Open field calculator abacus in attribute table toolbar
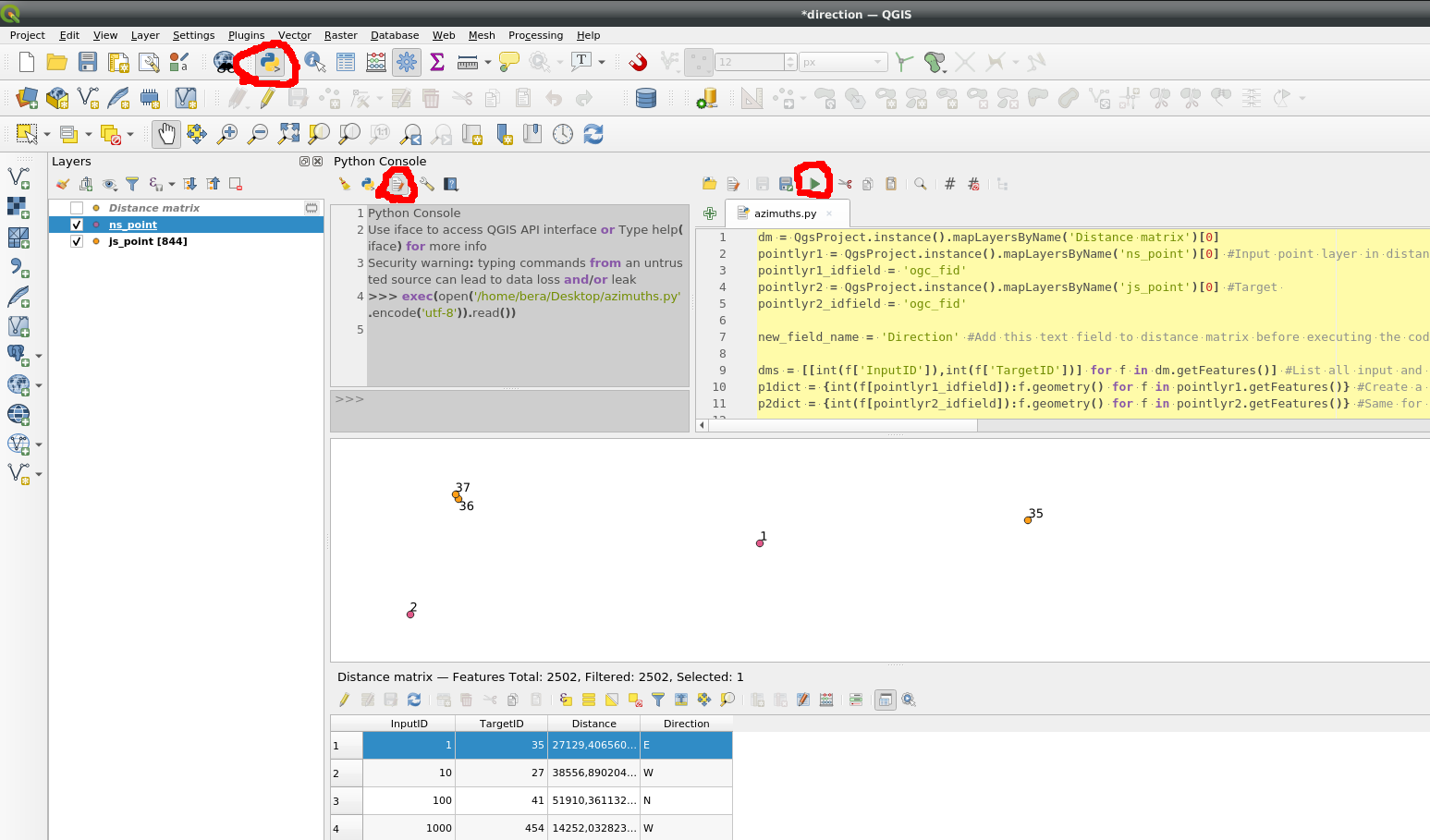1430x840 pixels. [x=826, y=700]
